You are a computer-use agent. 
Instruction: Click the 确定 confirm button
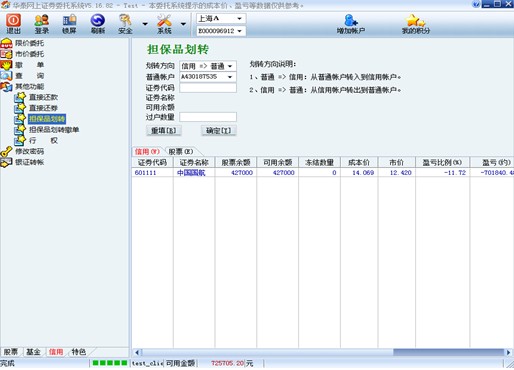tap(219, 131)
